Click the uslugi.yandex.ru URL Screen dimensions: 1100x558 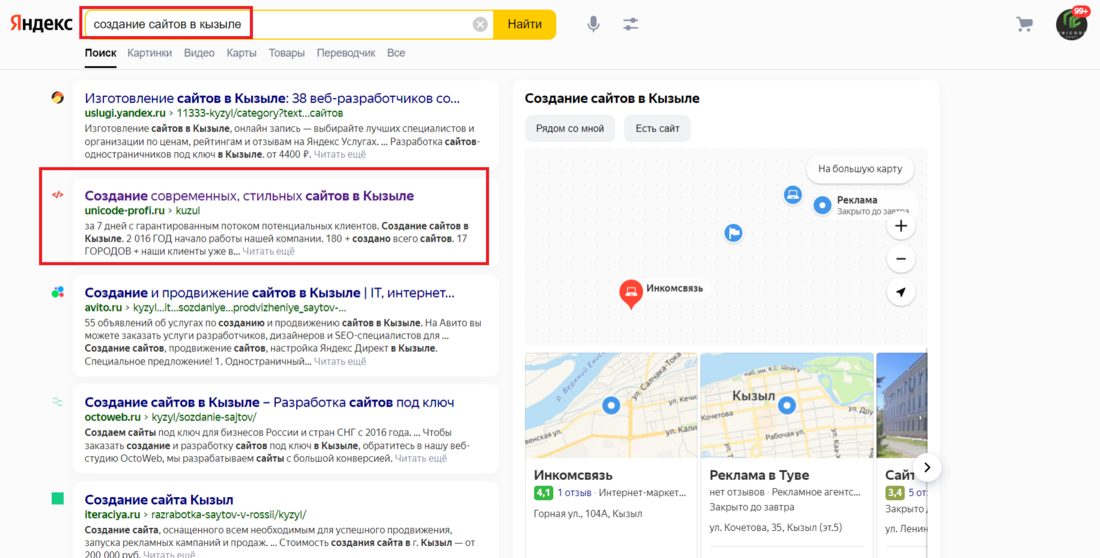pyautogui.click(x=125, y=112)
